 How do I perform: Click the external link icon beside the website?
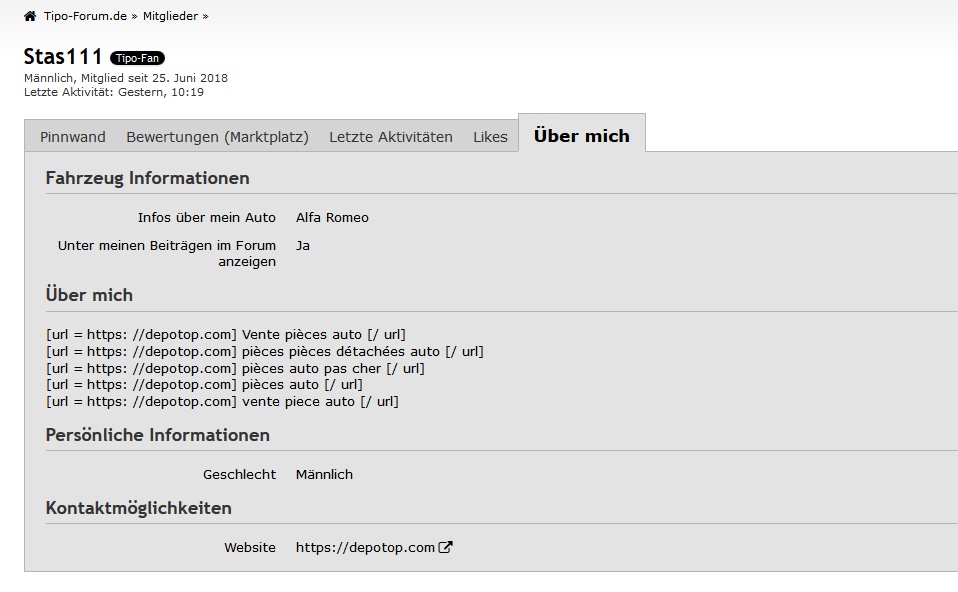click(x=446, y=547)
